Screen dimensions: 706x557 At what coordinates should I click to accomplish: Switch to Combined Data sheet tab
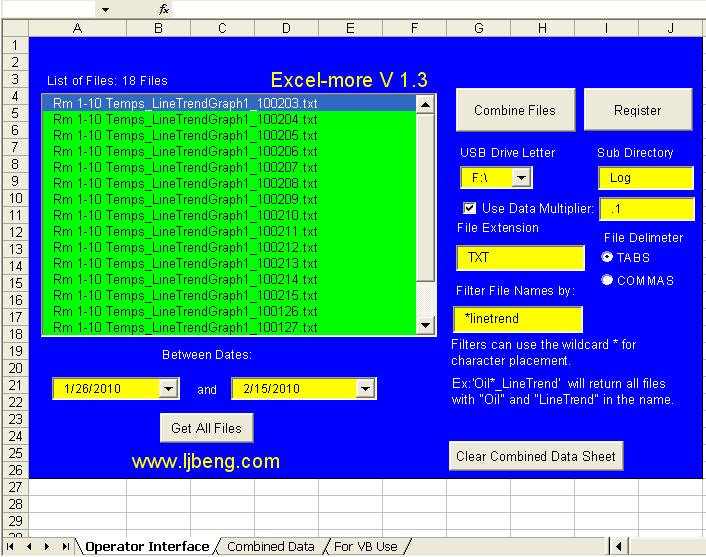271,547
